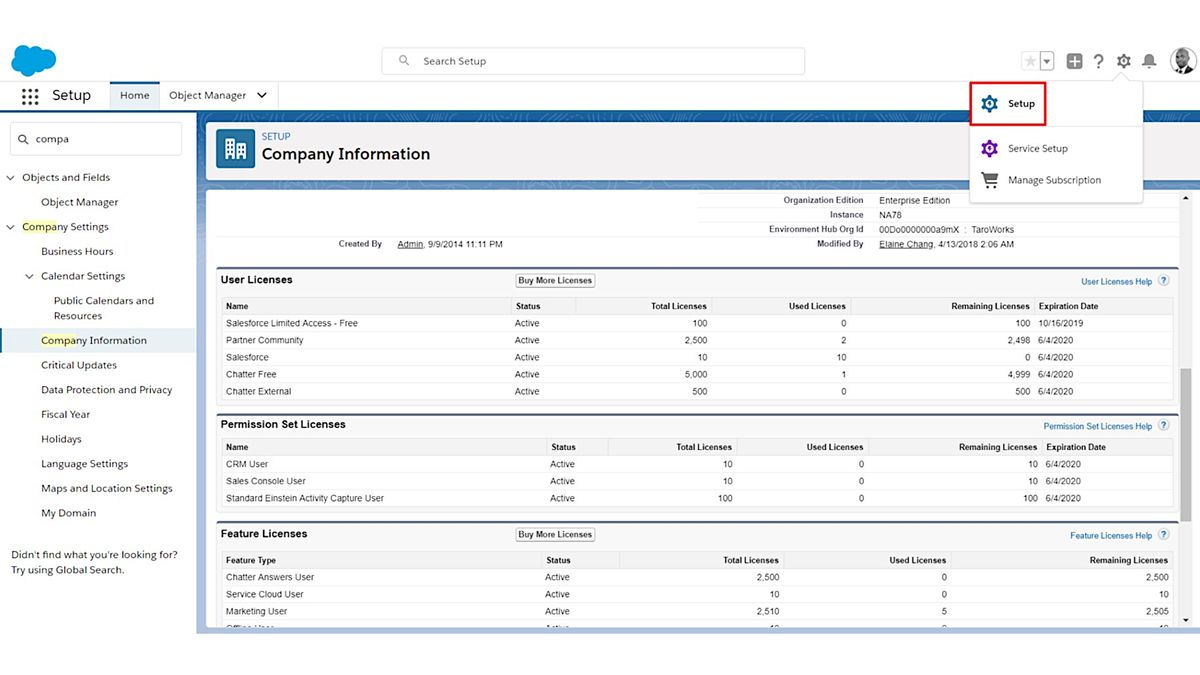Click the setup gear icon in header
1200x675 pixels.
coord(1124,61)
